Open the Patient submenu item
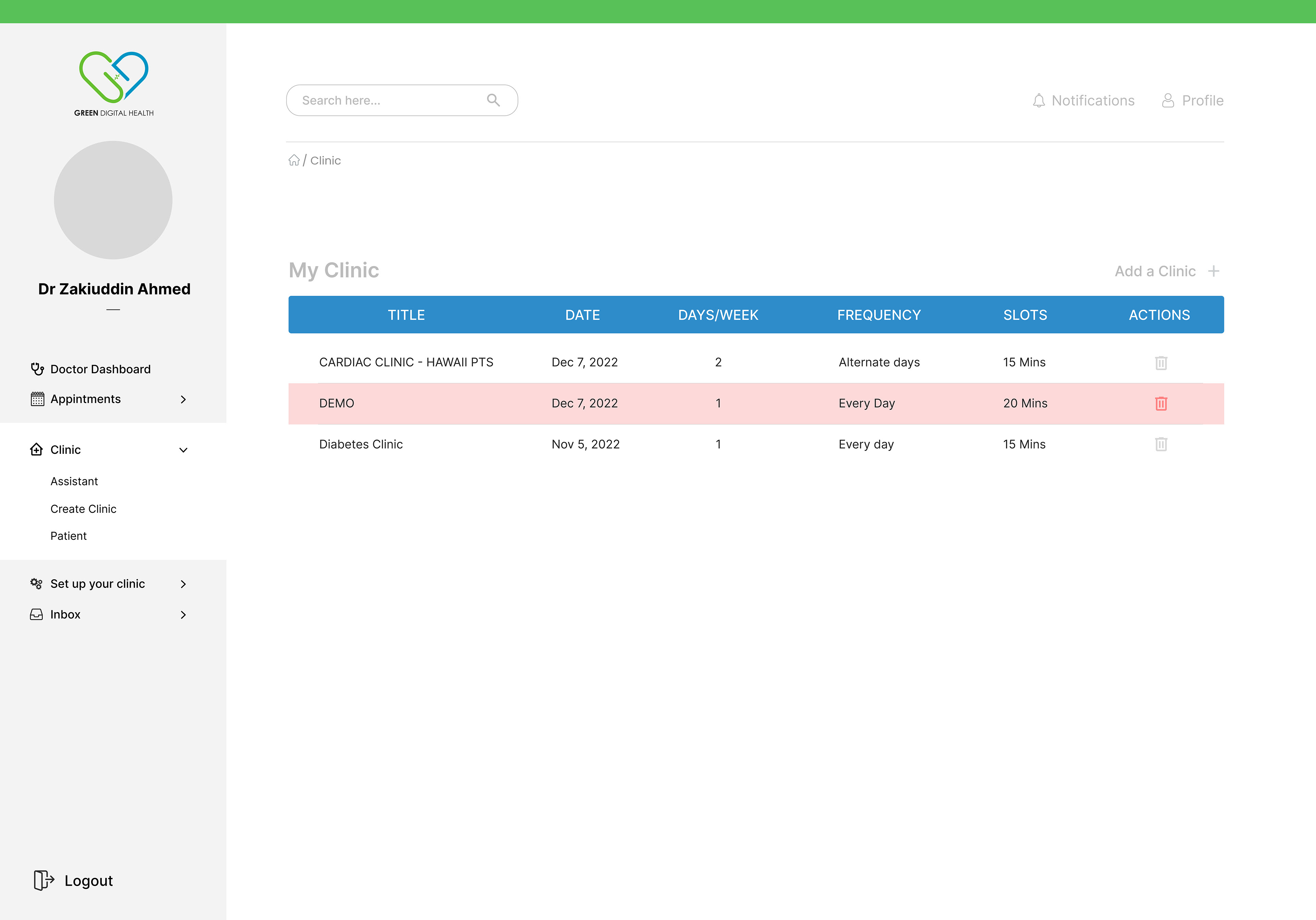Viewport: 1316px width, 920px height. coord(68,536)
